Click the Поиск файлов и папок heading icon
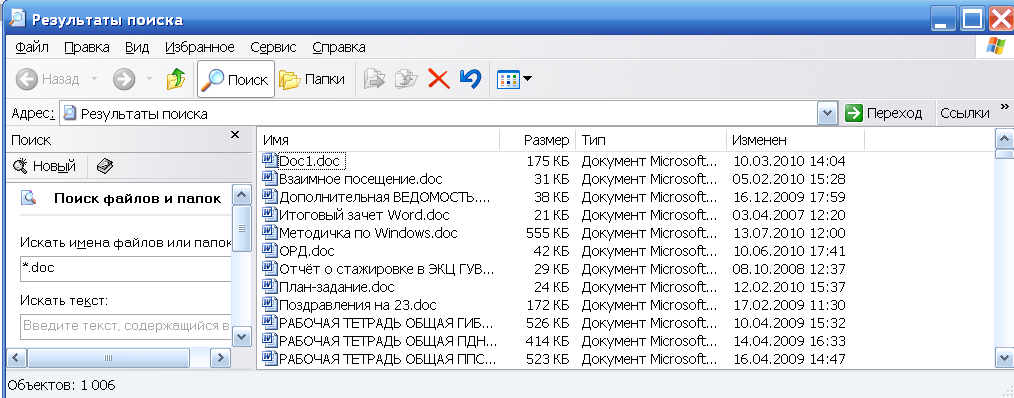The image size is (1014, 398). pos(28,199)
